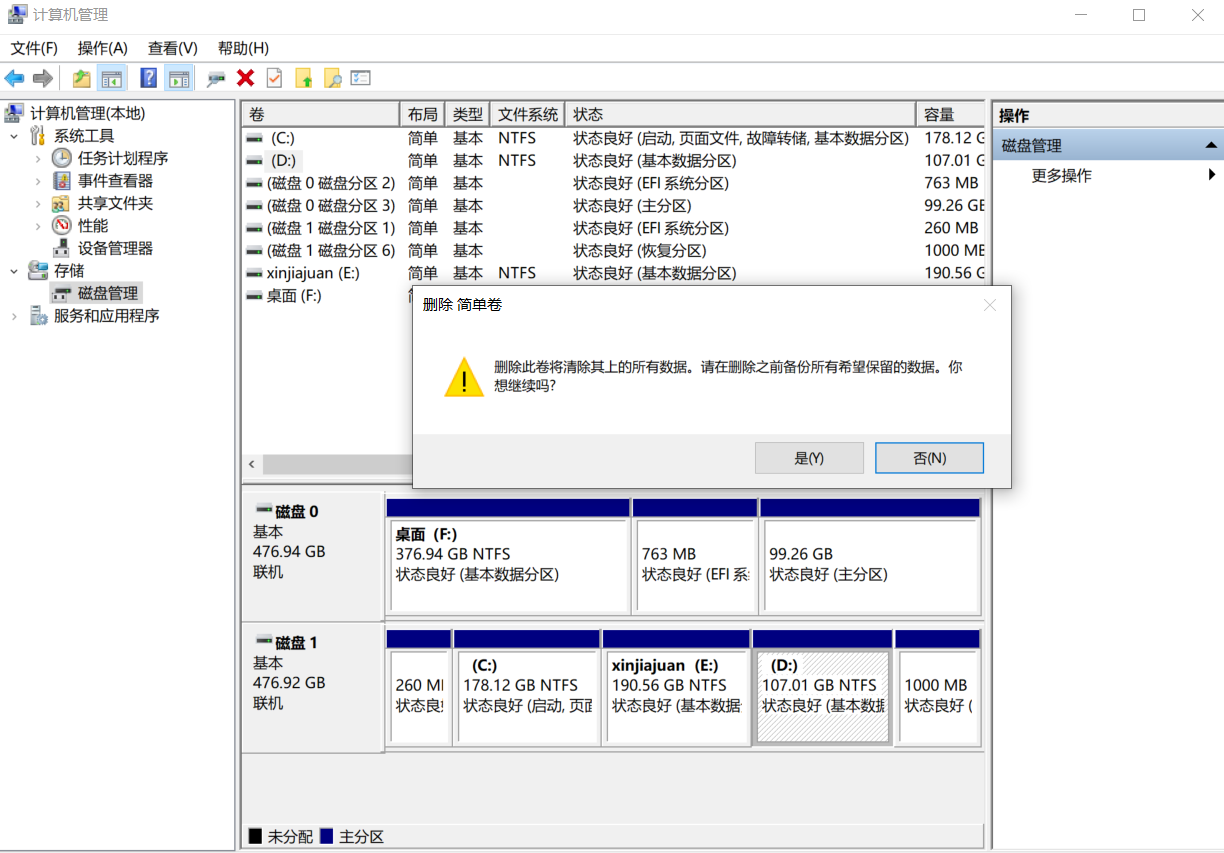Sort by the 状态 column header
Viewport: 1224px width, 853px height.
pos(741,114)
